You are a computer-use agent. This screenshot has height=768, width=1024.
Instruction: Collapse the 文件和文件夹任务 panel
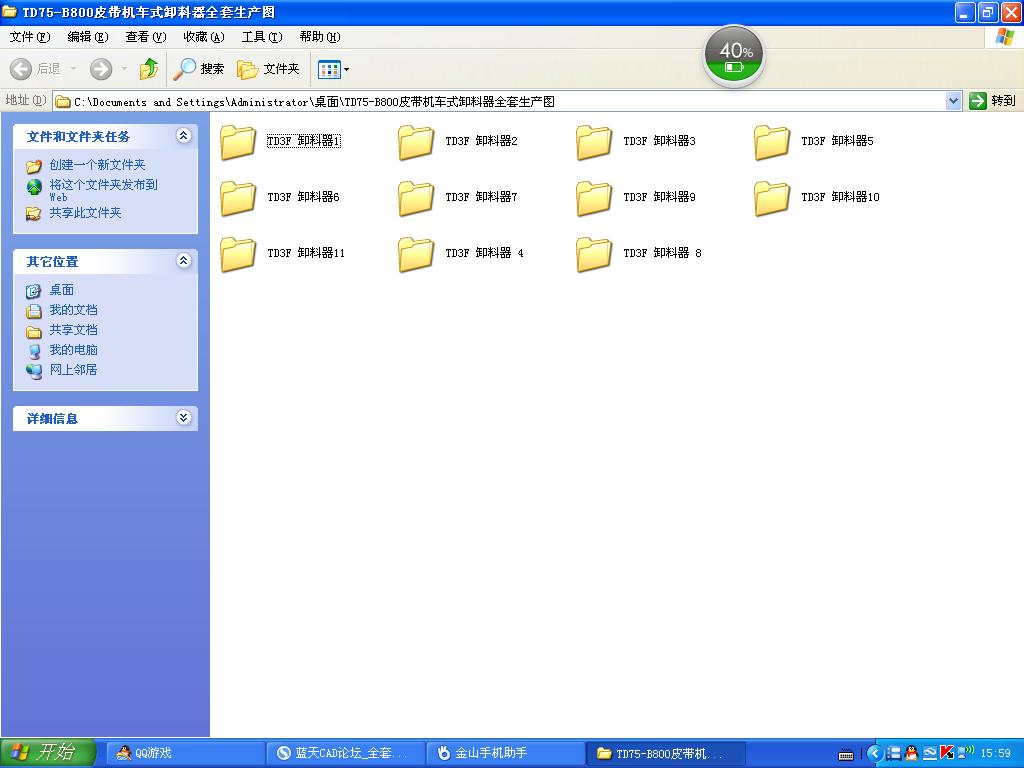pyautogui.click(x=183, y=136)
